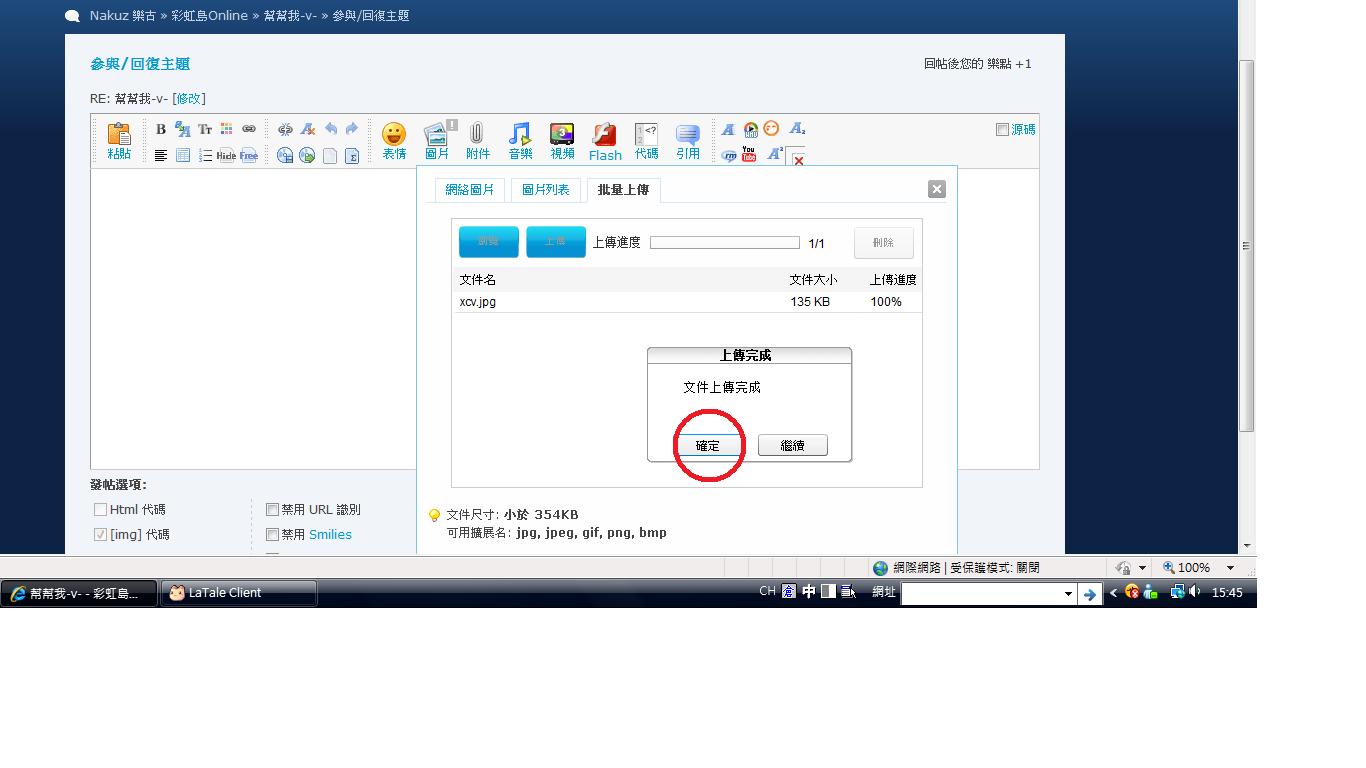Viewport: 1366px width, 768px height.
Task: Click the Free content tool
Action: 249,155
